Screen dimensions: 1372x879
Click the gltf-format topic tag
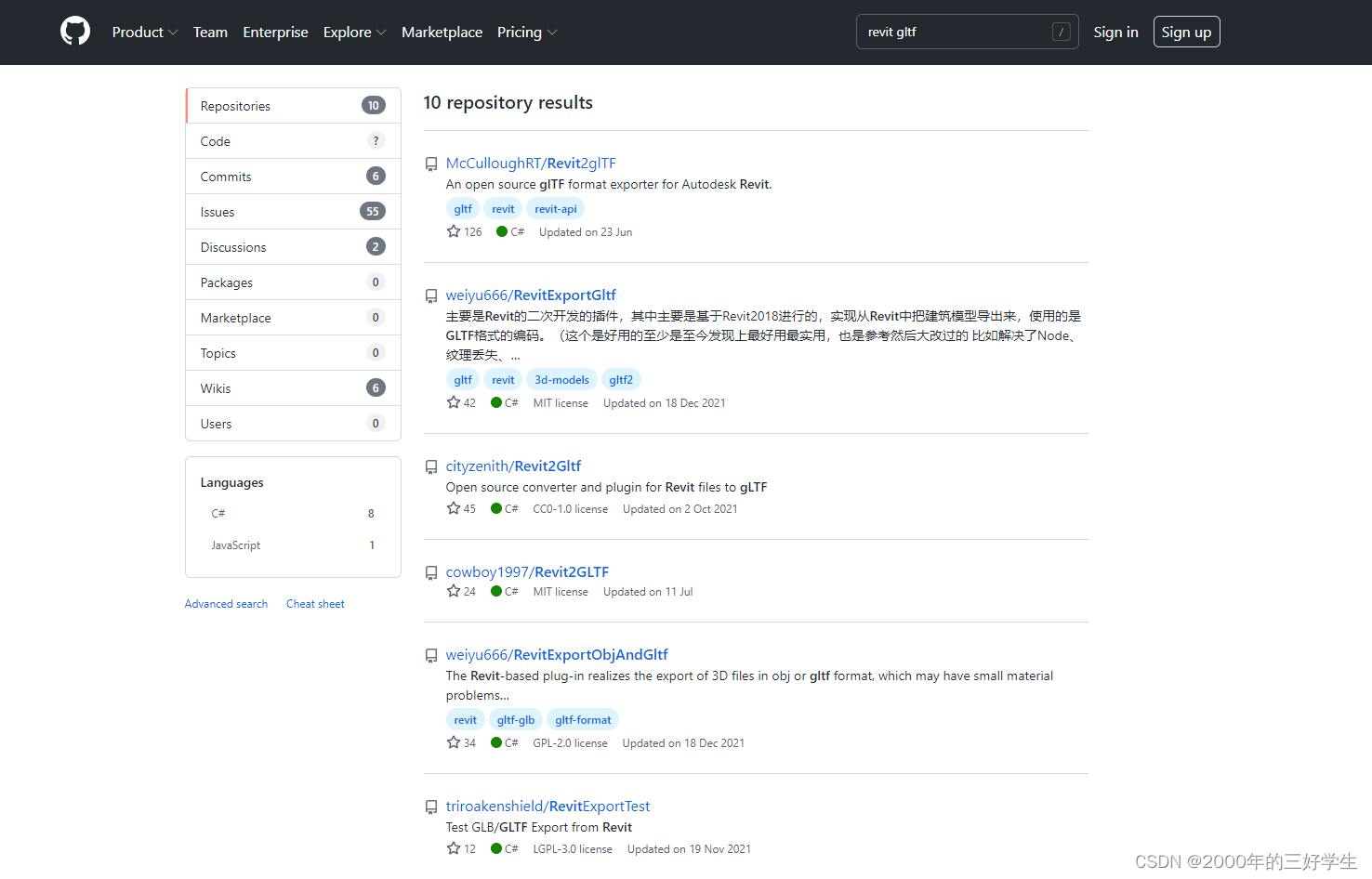(x=583, y=720)
